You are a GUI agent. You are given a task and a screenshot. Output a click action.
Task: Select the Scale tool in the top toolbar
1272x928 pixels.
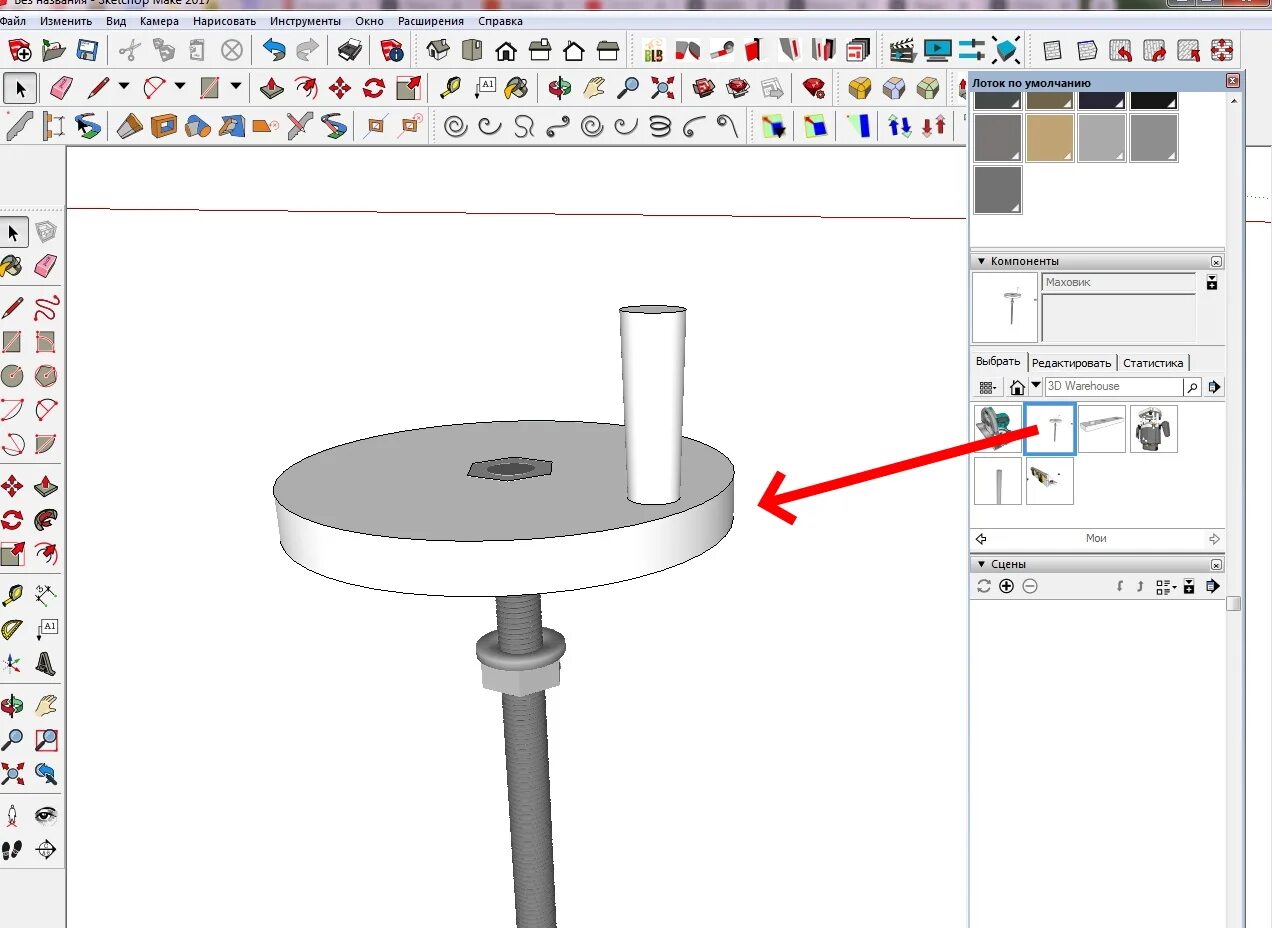(408, 88)
